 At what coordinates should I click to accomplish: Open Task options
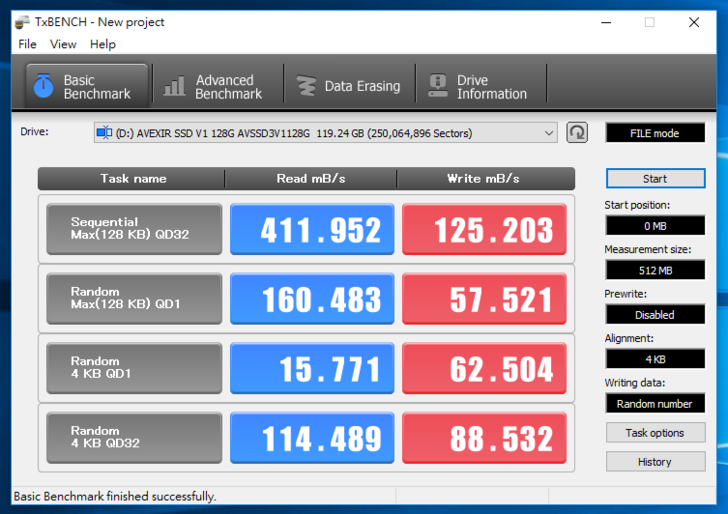click(x=655, y=433)
